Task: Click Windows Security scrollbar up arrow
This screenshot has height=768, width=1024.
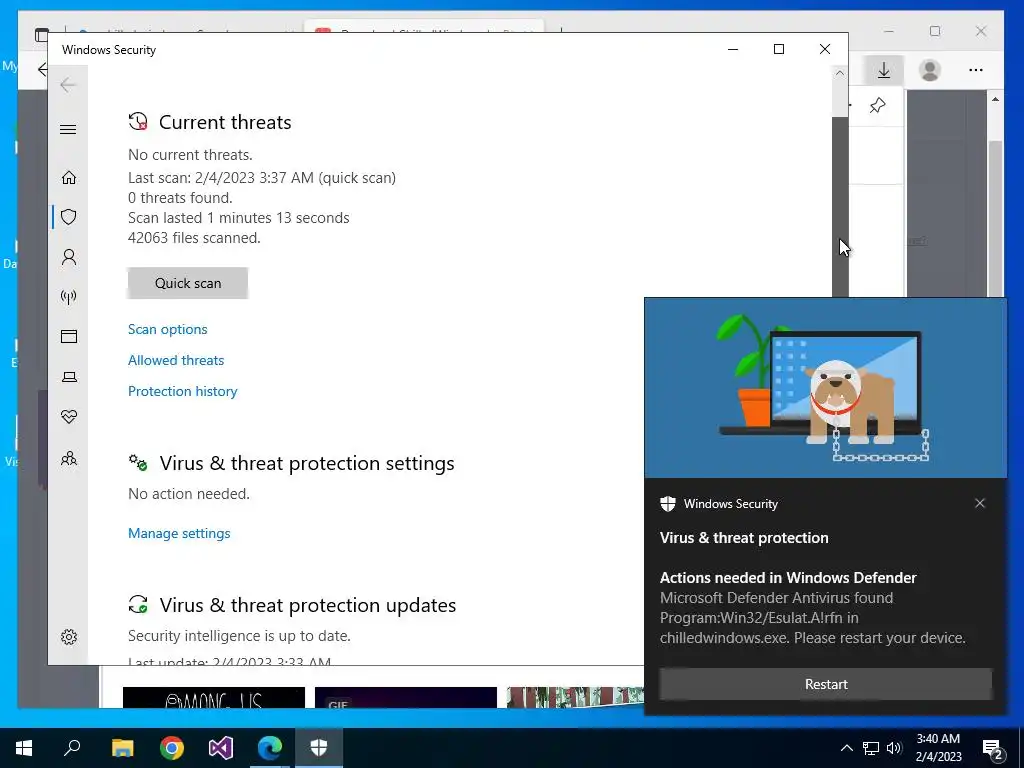Action: [840, 73]
